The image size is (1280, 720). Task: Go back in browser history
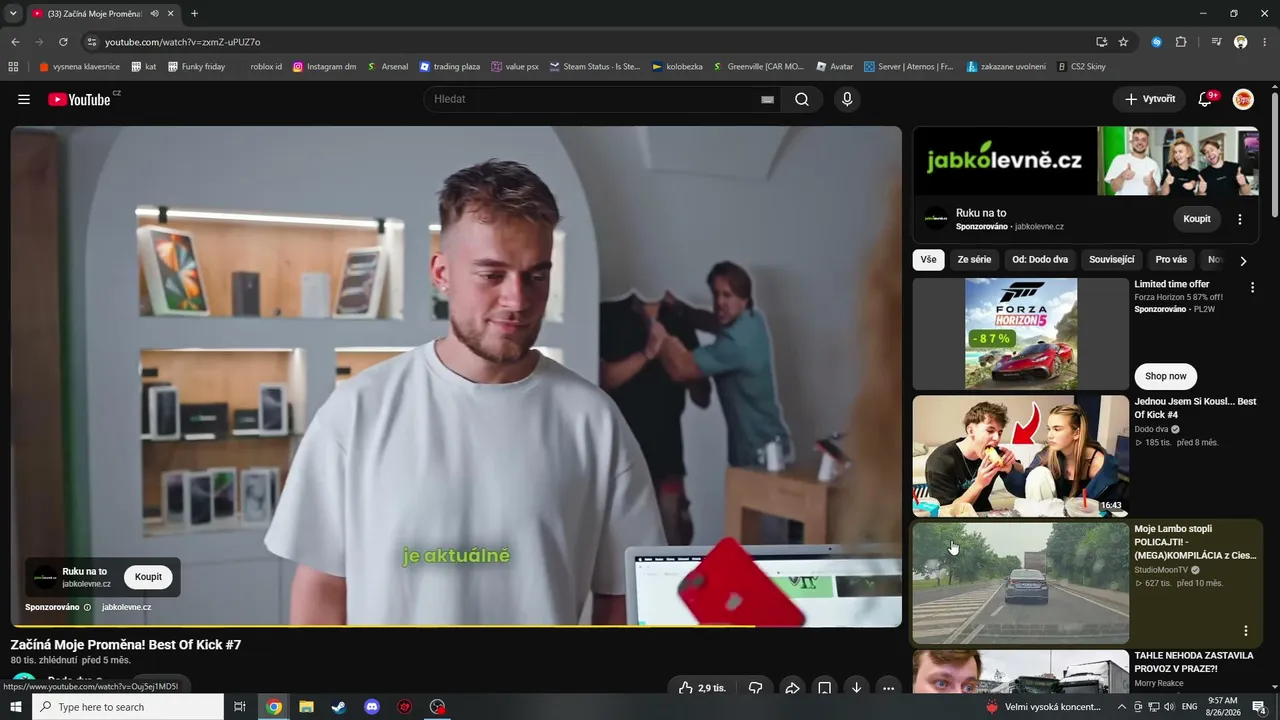[x=15, y=42]
